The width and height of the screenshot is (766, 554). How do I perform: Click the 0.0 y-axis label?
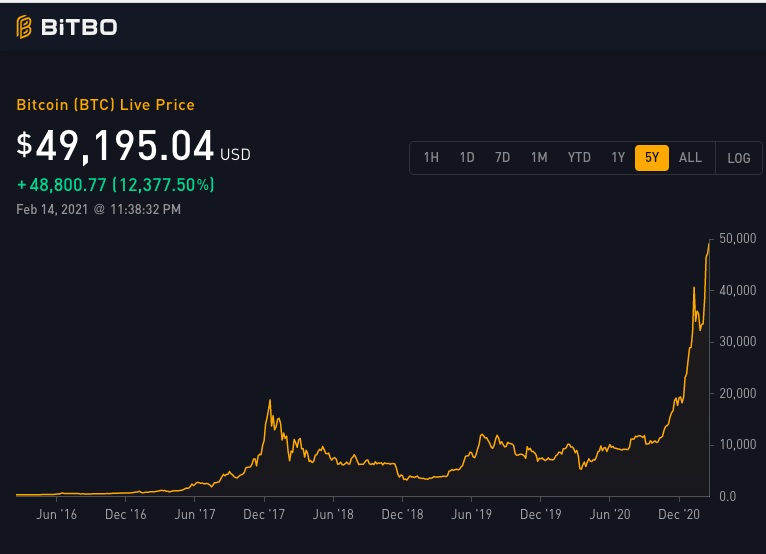tap(728, 496)
